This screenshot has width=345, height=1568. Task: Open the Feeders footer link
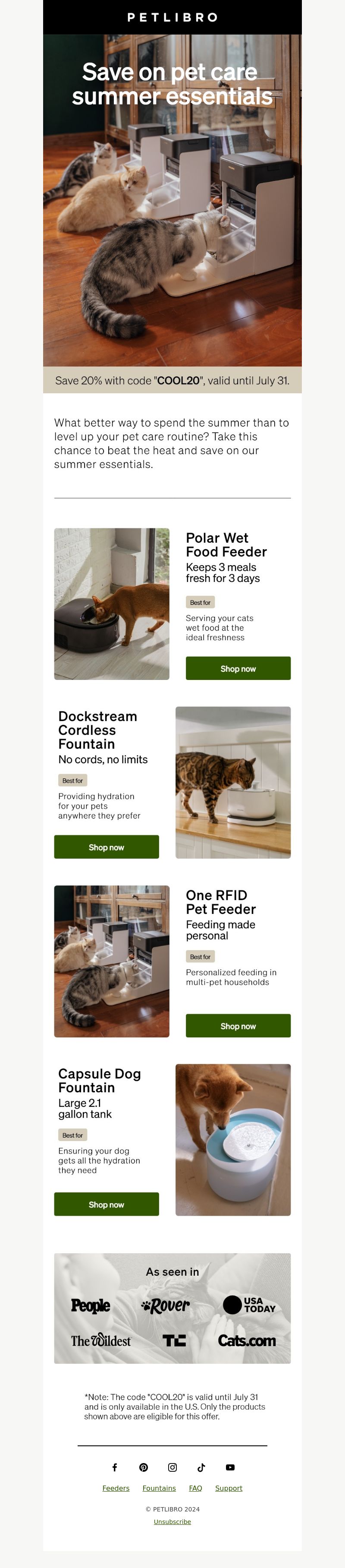click(x=116, y=1488)
